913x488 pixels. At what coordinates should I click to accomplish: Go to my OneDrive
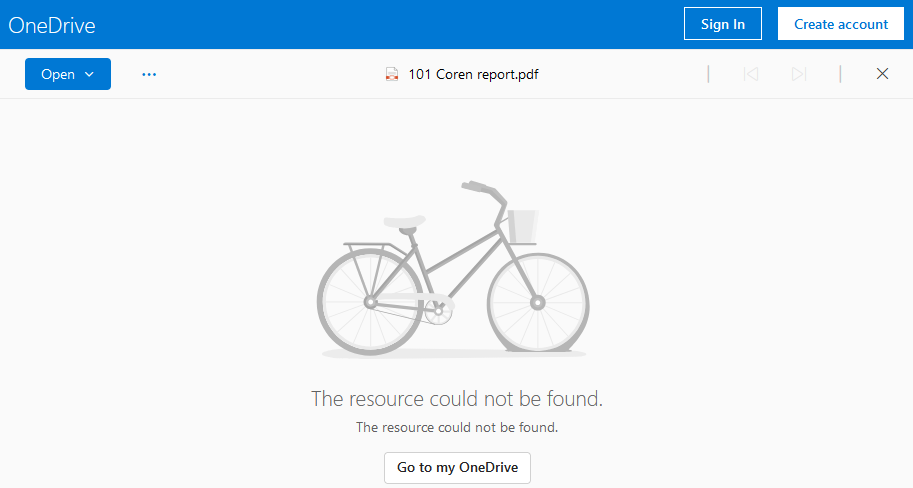pyautogui.click(x=457, y=468)
